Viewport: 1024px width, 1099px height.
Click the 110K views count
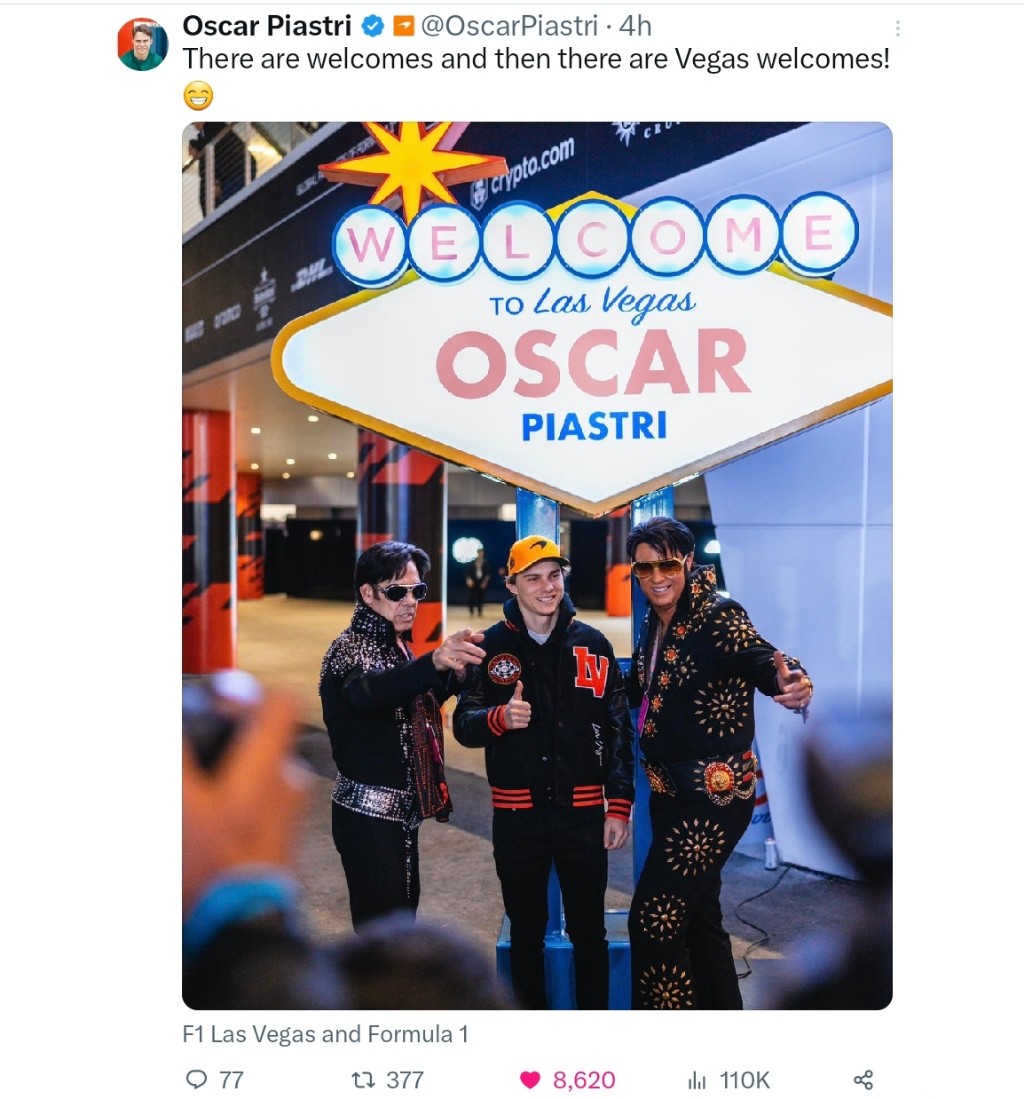click(x=744, y=1079)
